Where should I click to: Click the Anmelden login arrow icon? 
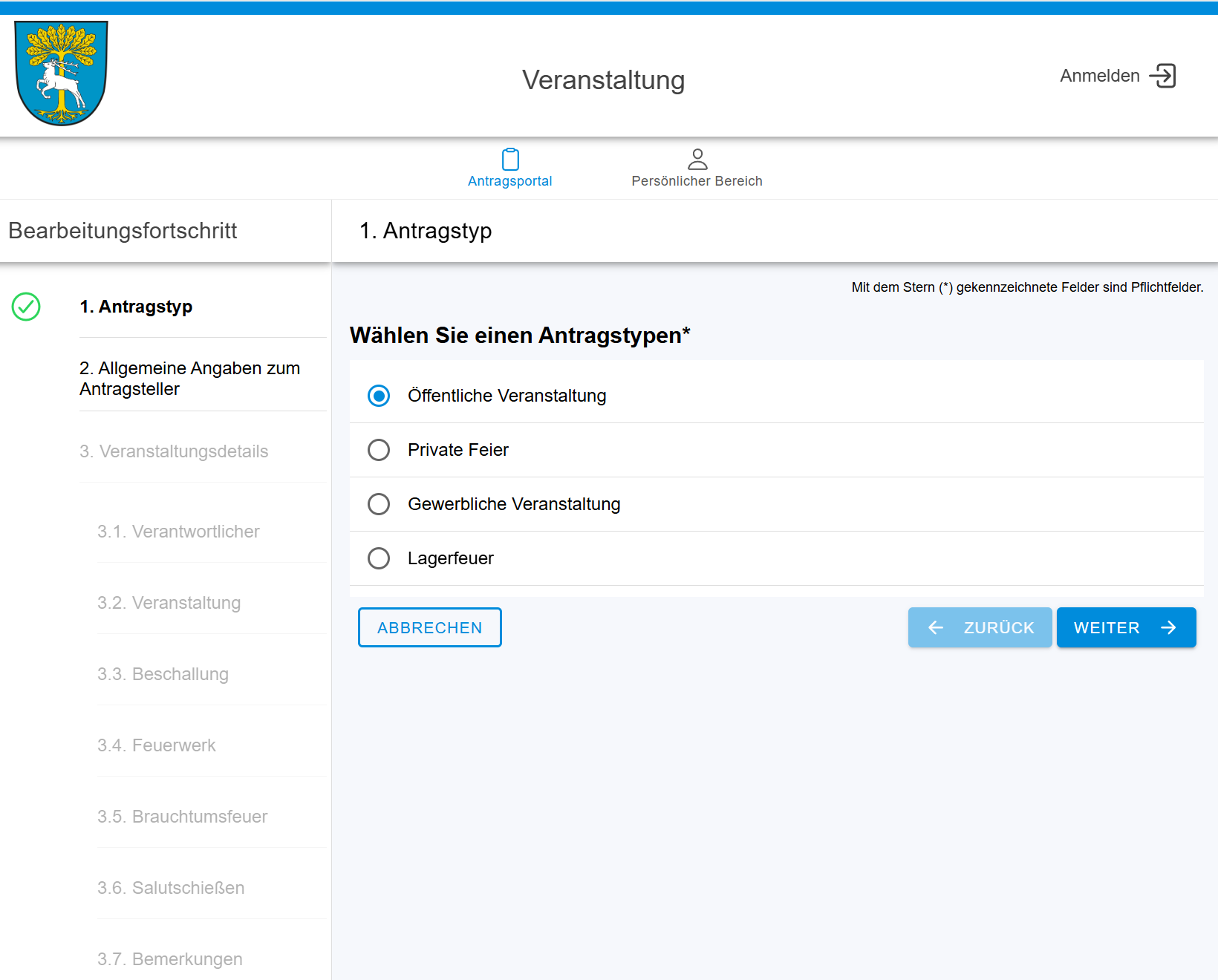pyautogui.click(x=1162, y=76)
